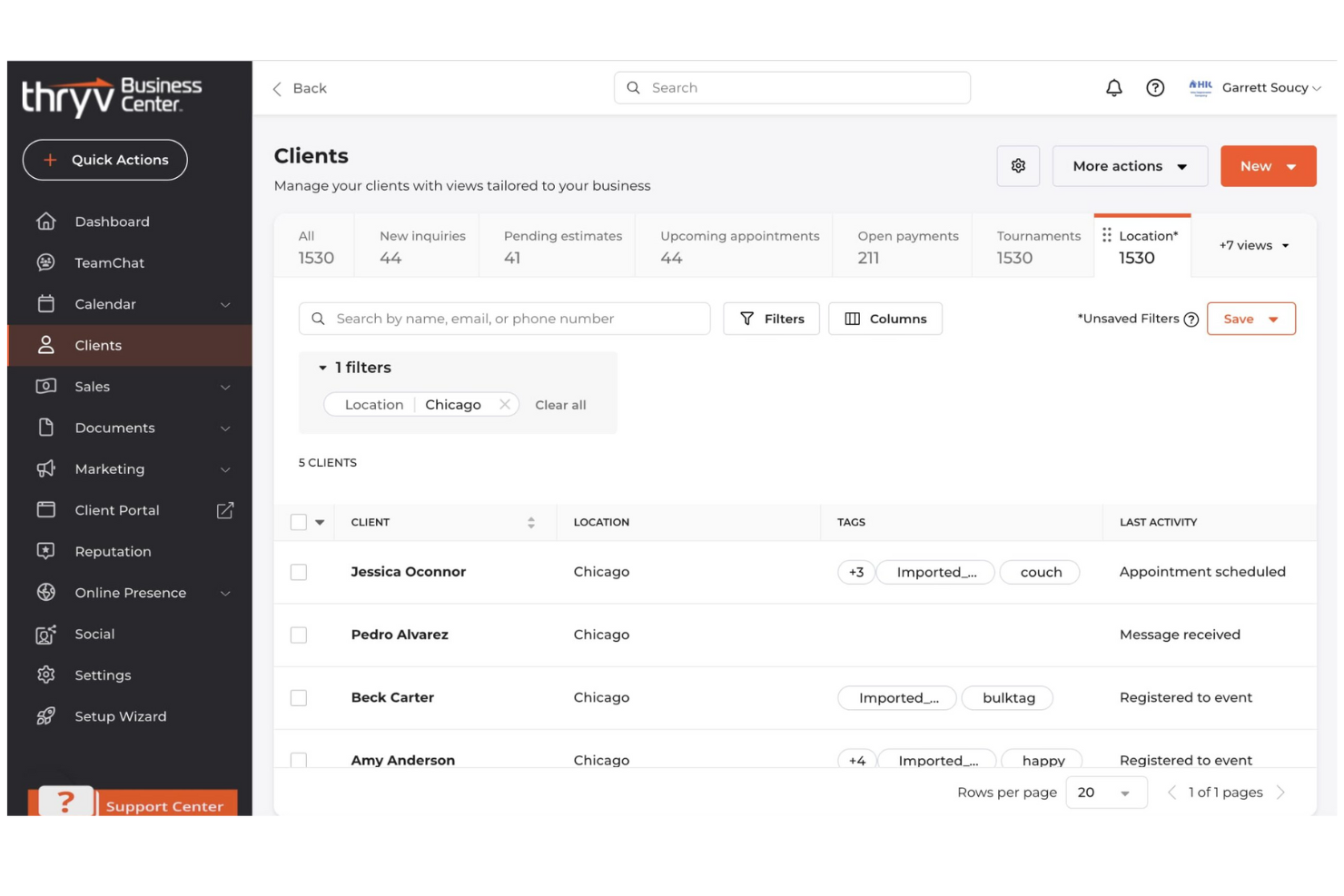Open the help question mark icon

click(1154, 88)
